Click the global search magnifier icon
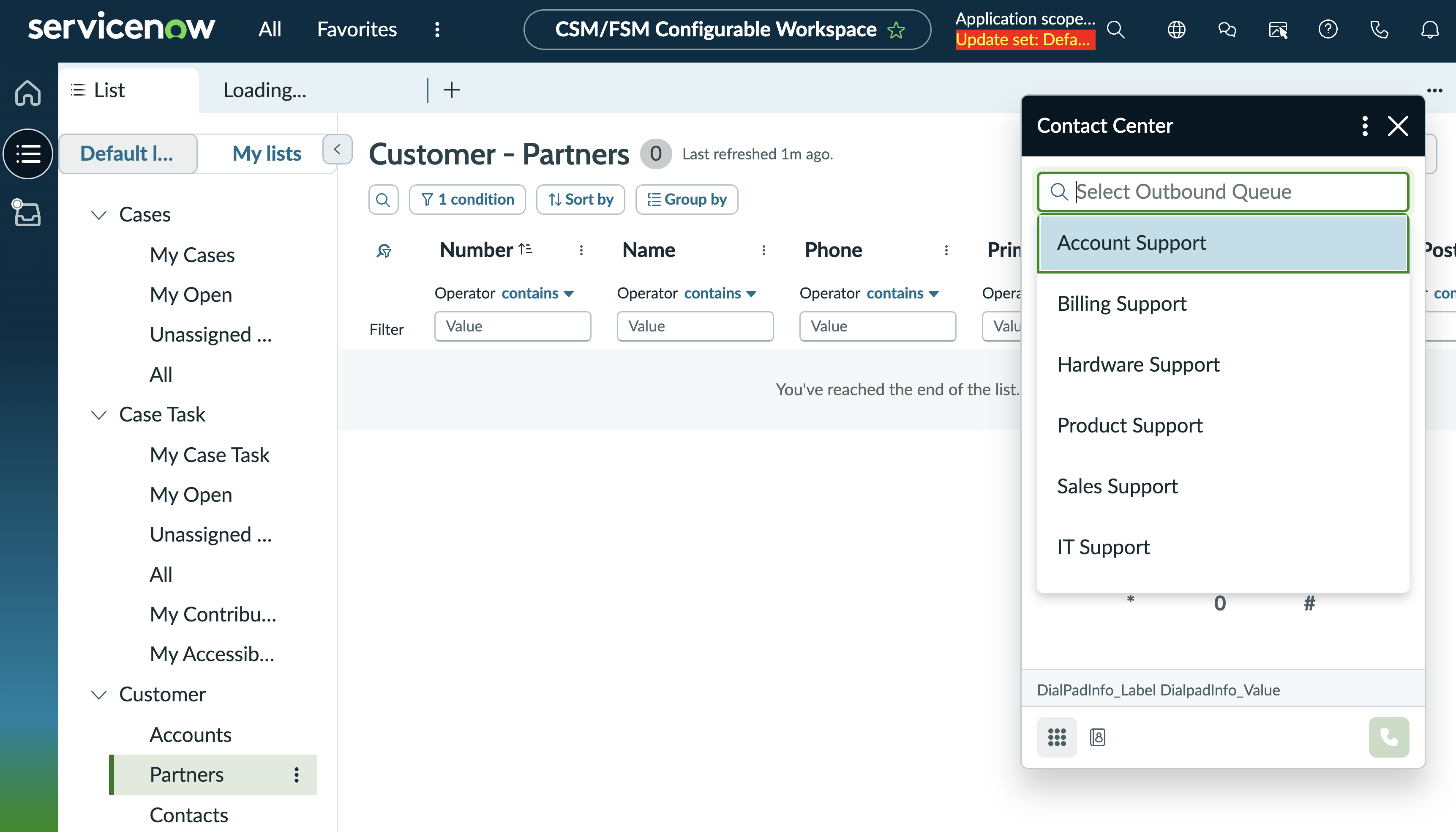Screen dimensions: 1456x832 (1115, 29)
